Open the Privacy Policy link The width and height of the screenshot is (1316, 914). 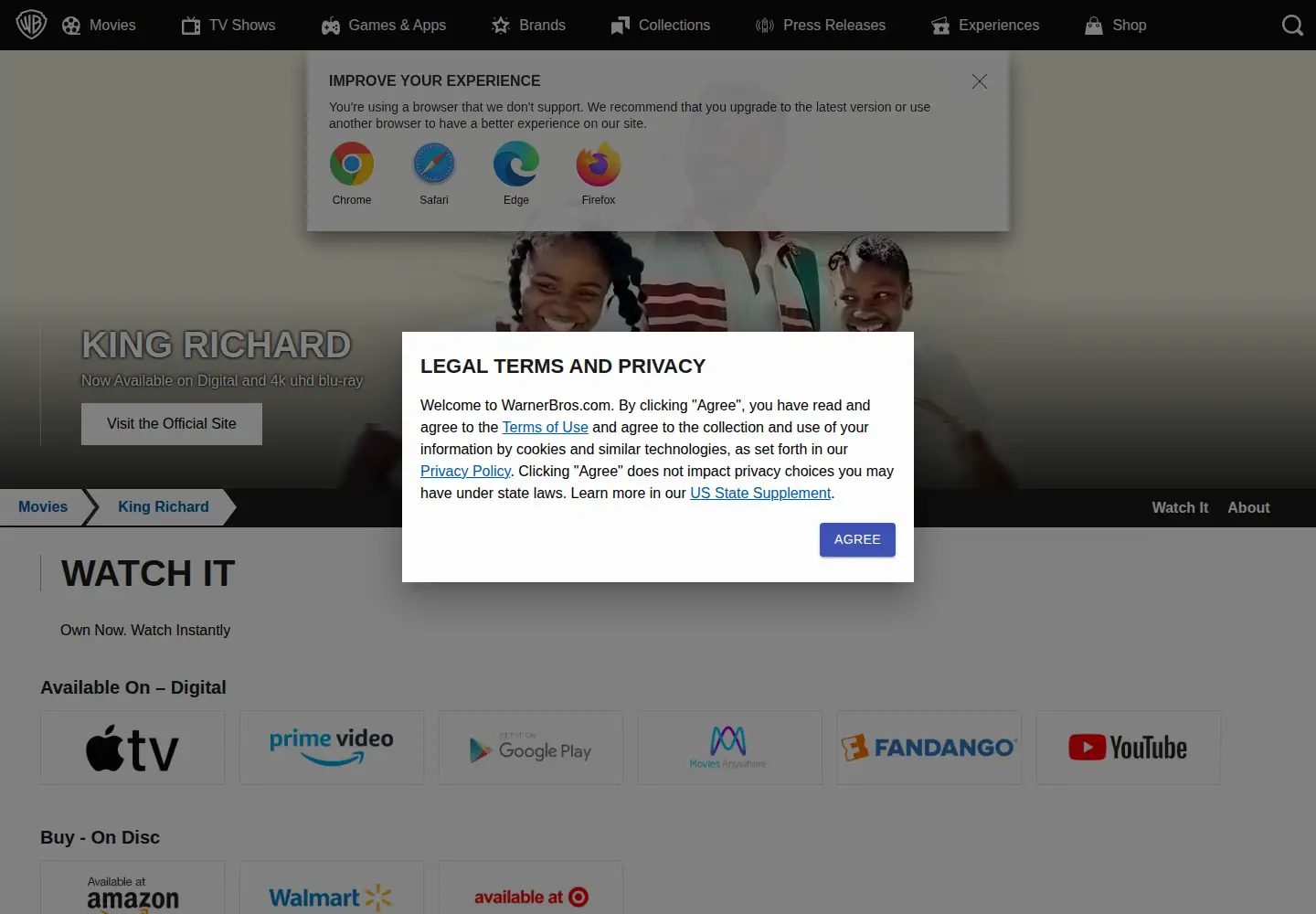[465, 471]
